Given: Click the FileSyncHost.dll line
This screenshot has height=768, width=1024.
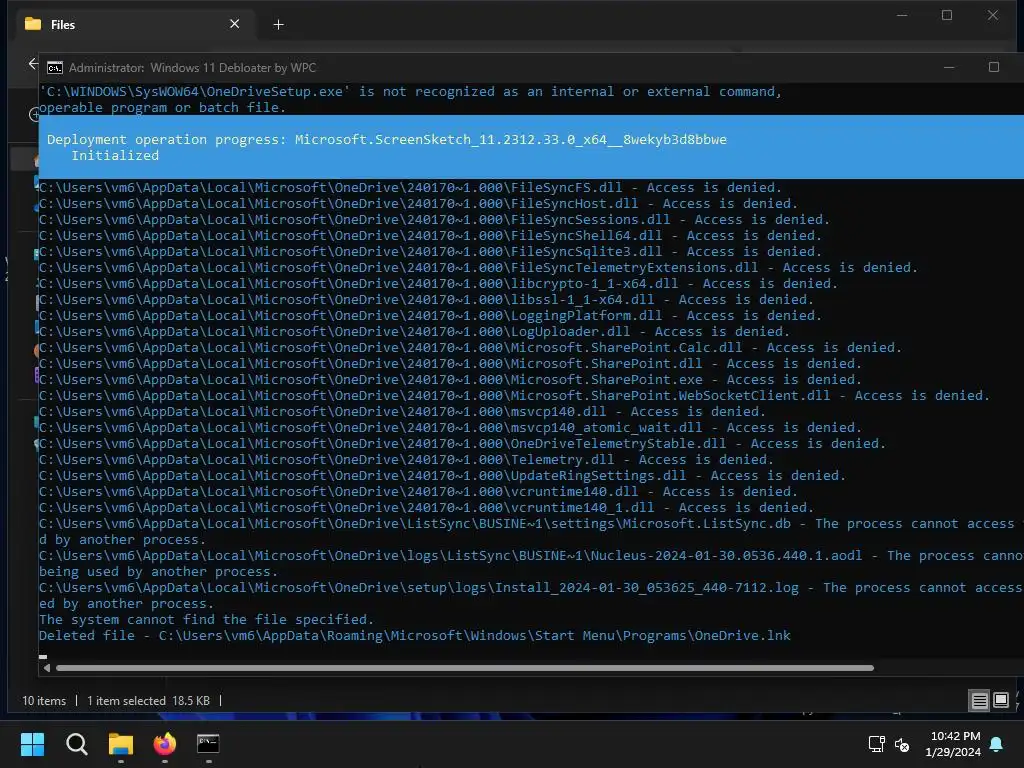Looking at the screenshot, I should [418, 204].
